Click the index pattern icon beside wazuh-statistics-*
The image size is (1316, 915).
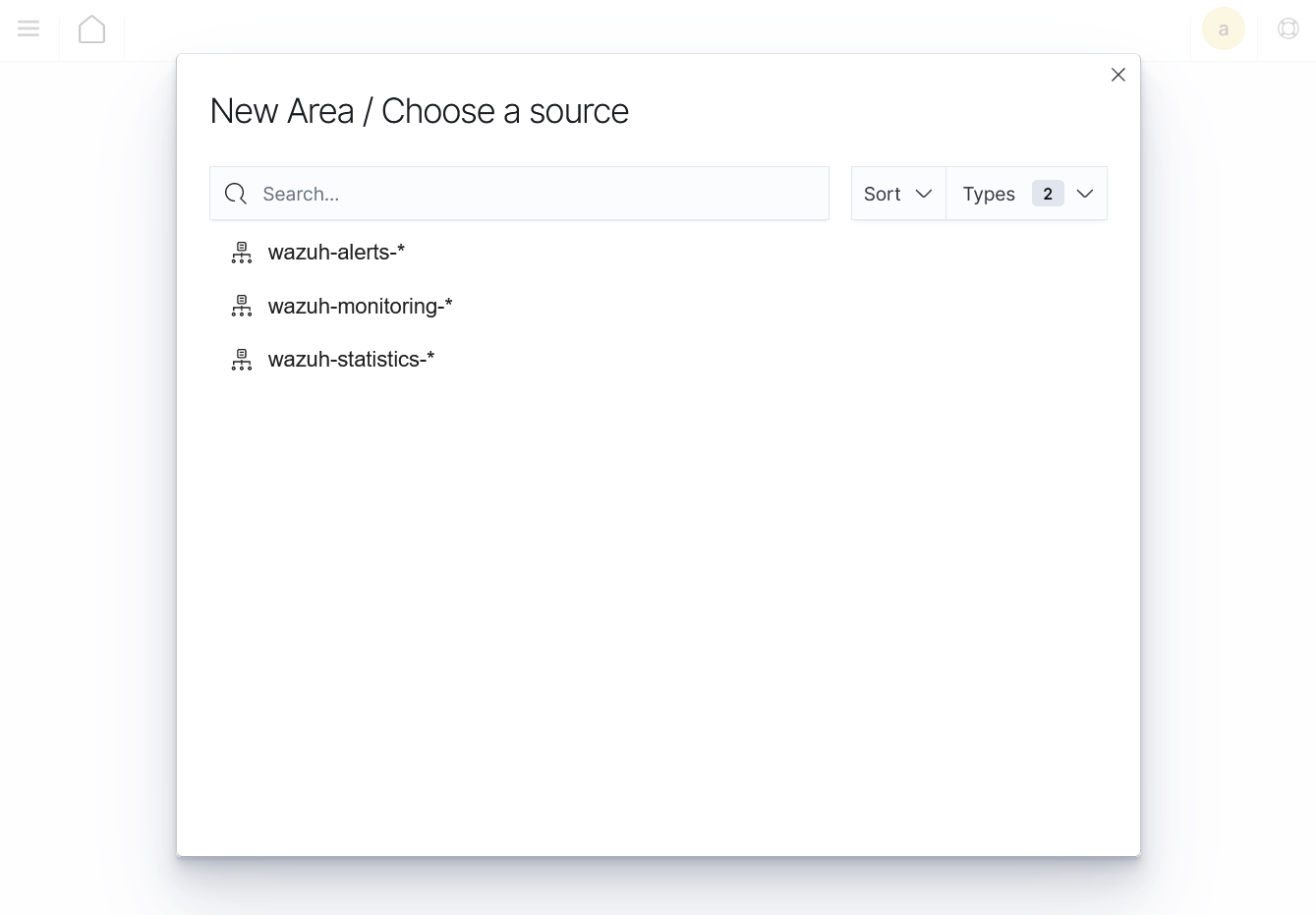click(x=242, y=360)
